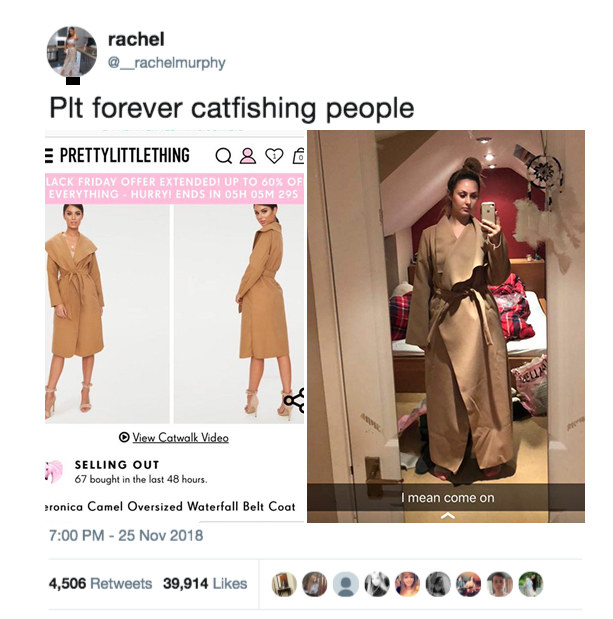Open the back-view camel coat photo
The width and height of the screenshot is (613, 619).
239,314
